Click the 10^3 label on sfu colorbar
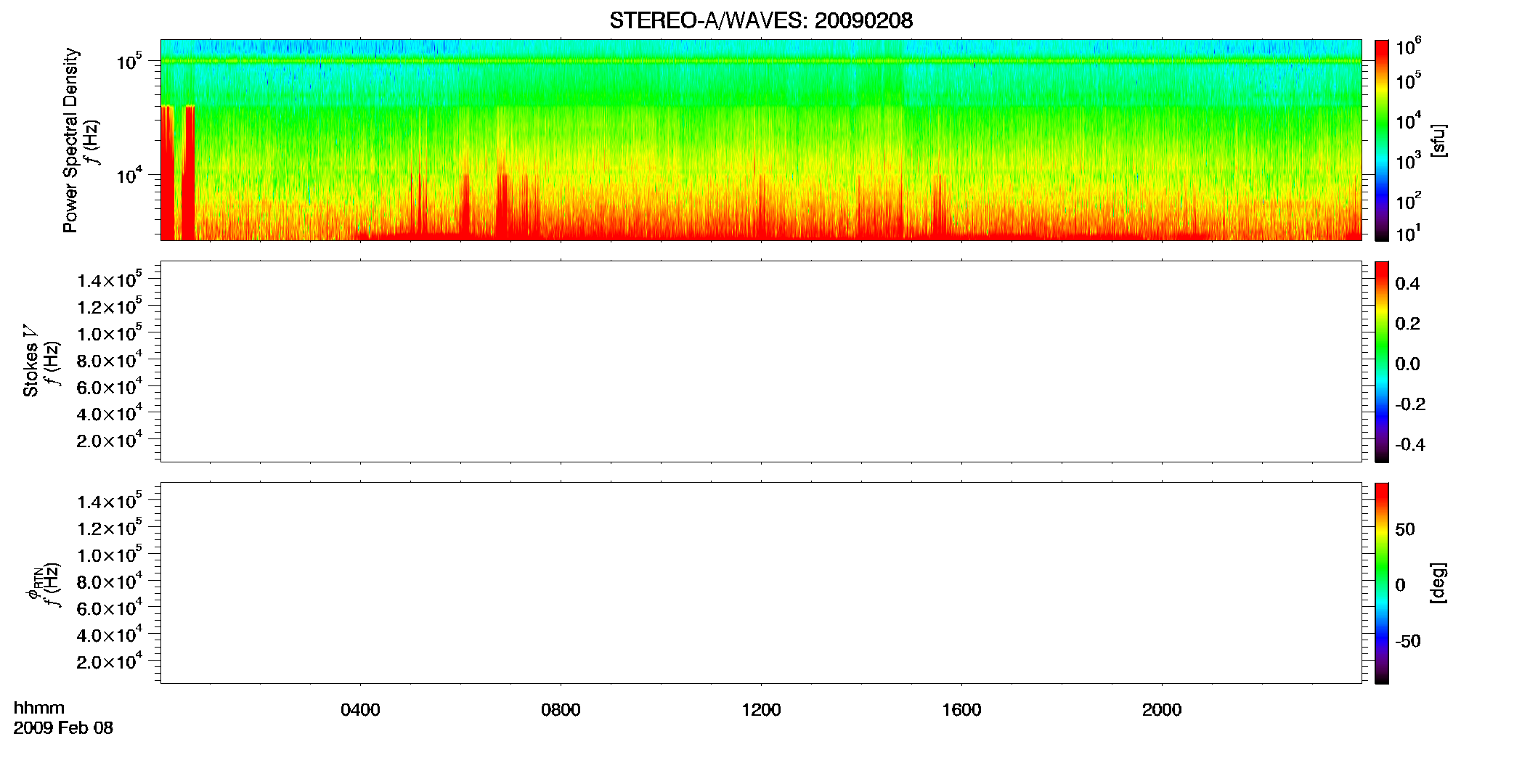This screenshot has width=1522, height=784. (1407, 160)
